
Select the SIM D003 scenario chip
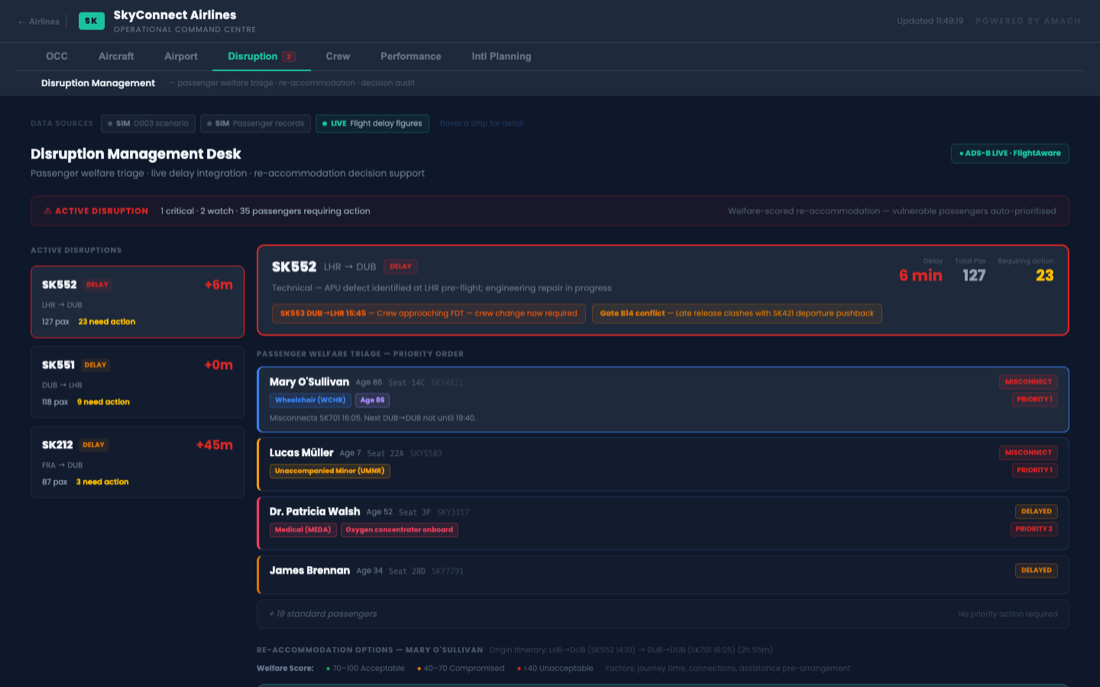[x=148, y=124]
